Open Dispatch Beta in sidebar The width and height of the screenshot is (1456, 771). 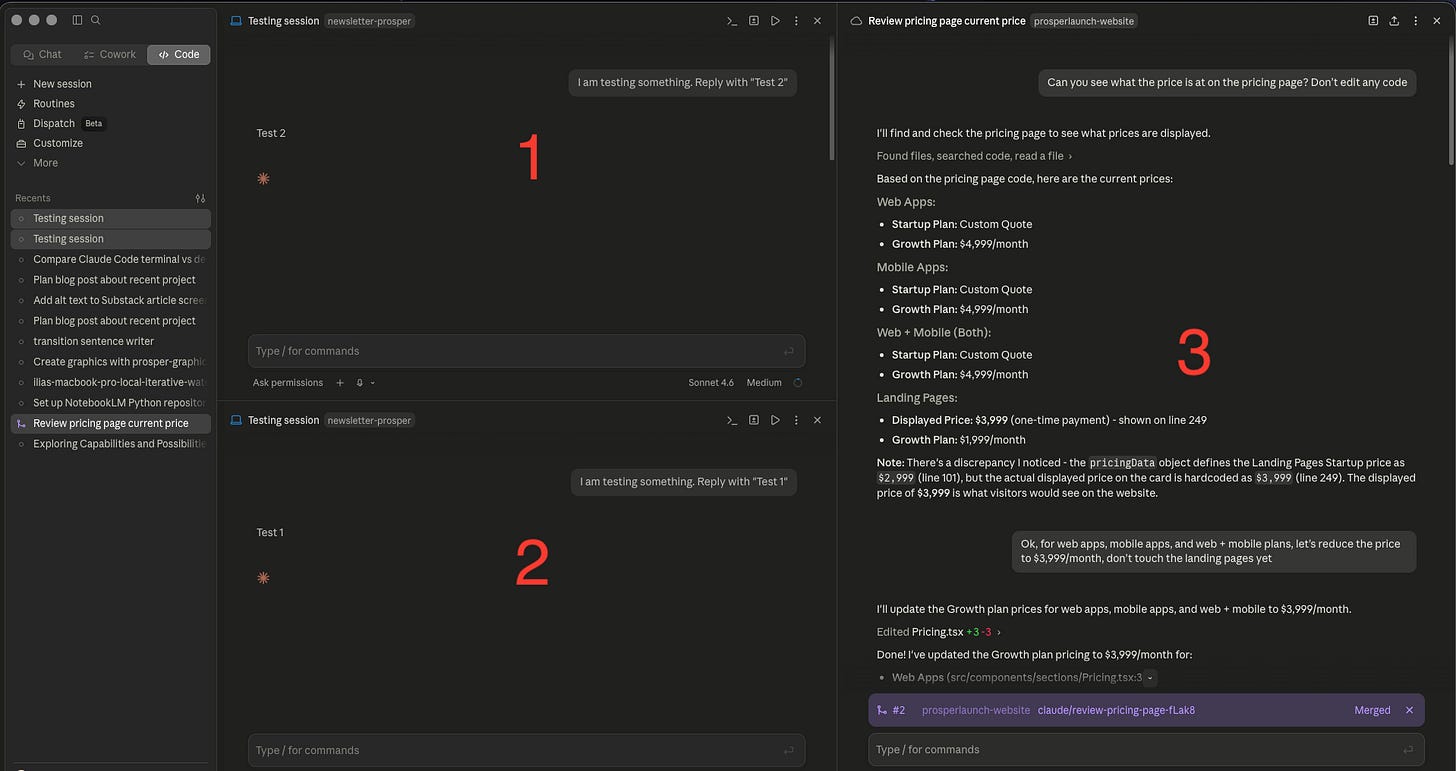(61, 124)
